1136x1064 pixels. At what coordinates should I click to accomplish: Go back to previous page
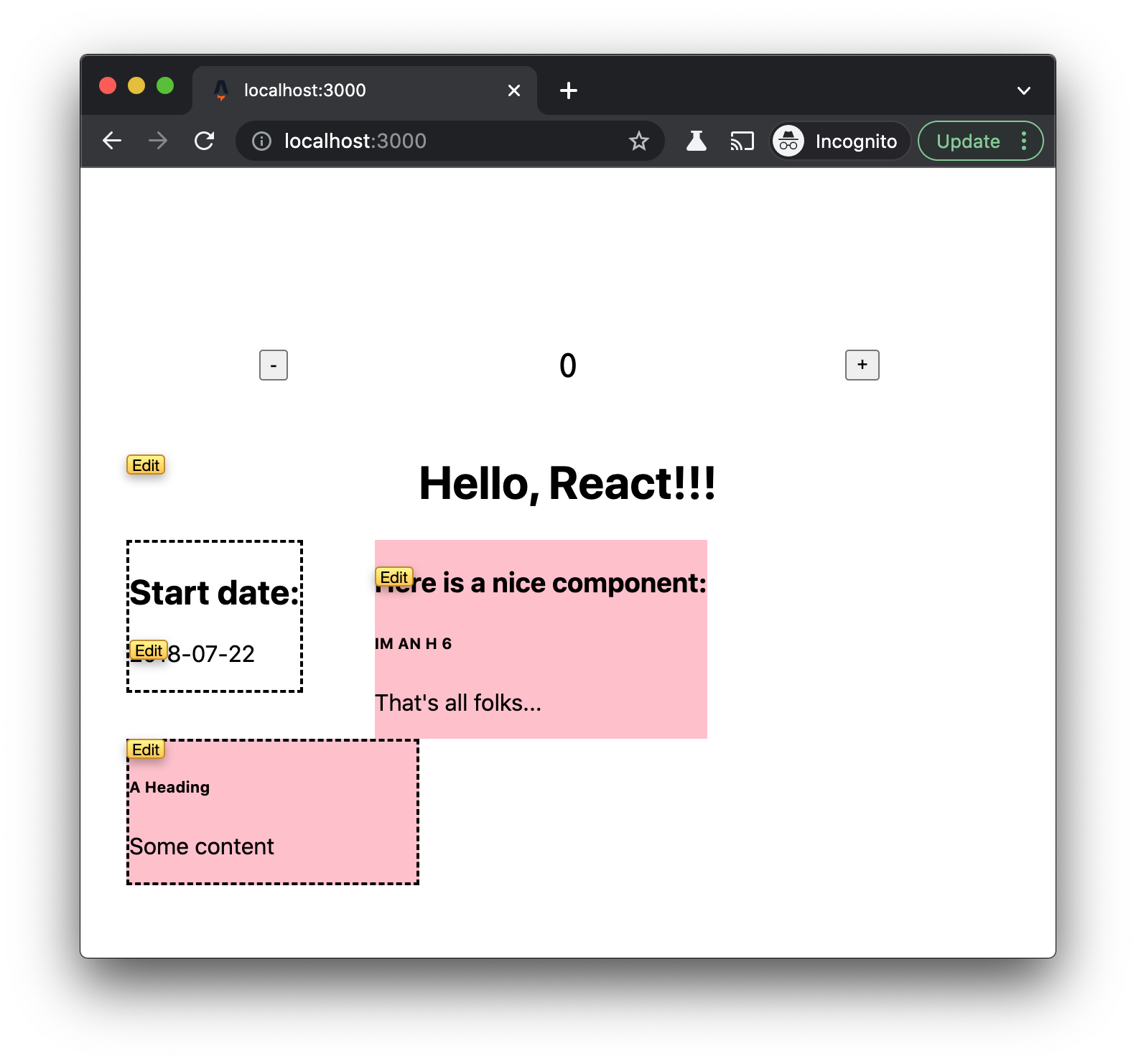(x=112, y=141)
